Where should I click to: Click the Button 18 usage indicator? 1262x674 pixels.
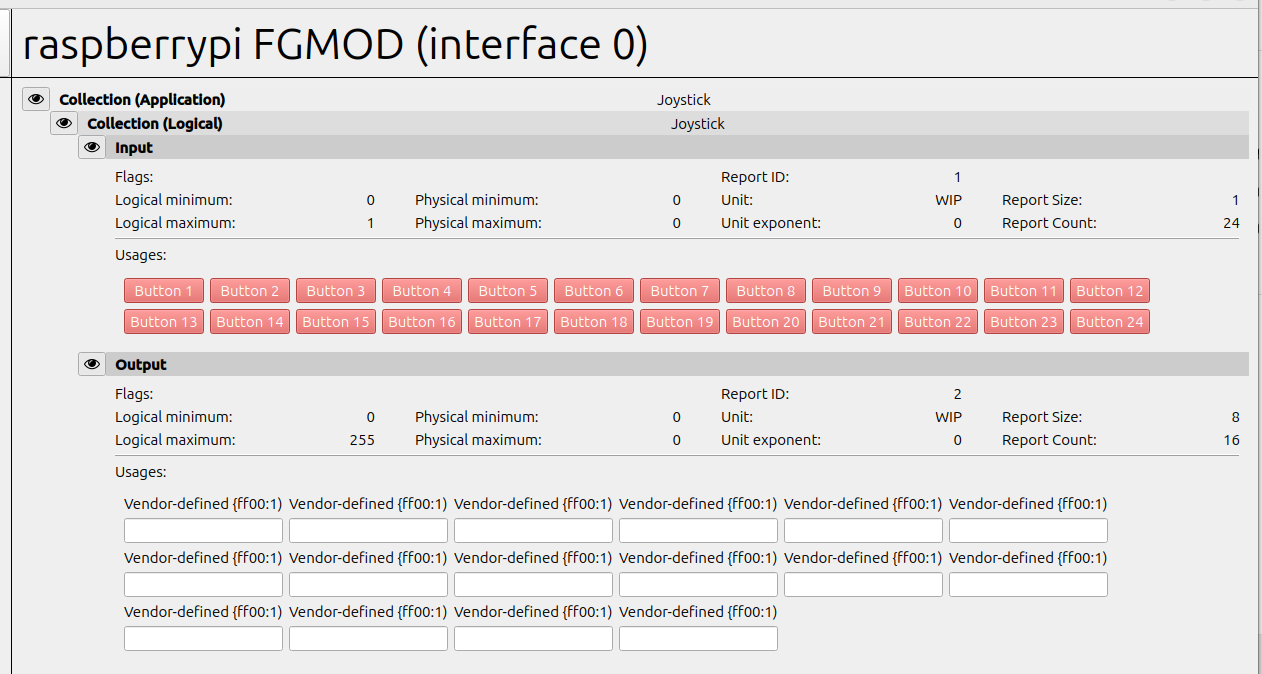tap(594, 322)
